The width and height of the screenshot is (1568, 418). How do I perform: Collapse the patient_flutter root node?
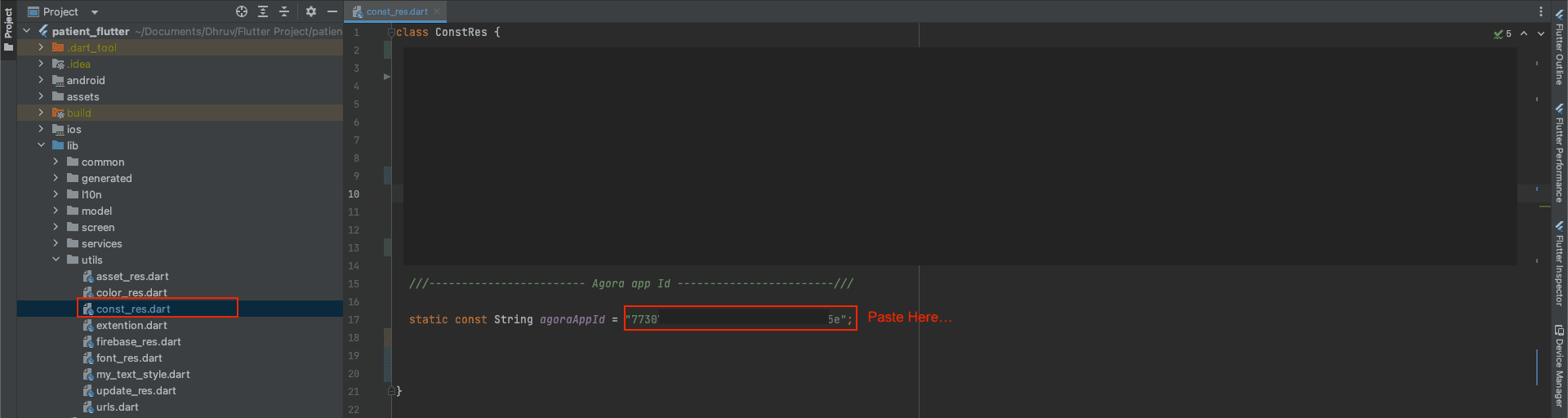point(27,31)
